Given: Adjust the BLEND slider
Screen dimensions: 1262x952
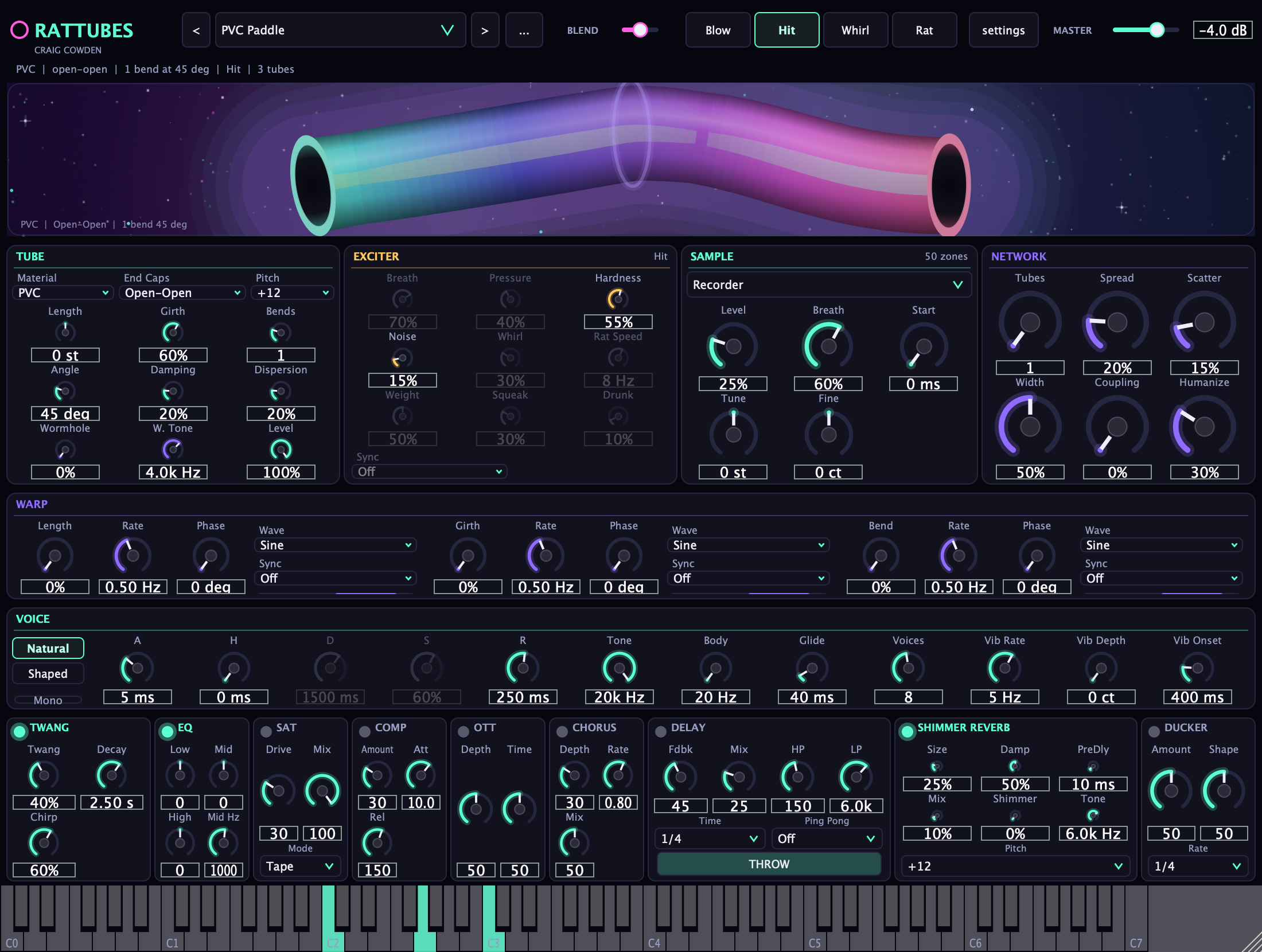Looking at the screenshot, I should point(640,30).
